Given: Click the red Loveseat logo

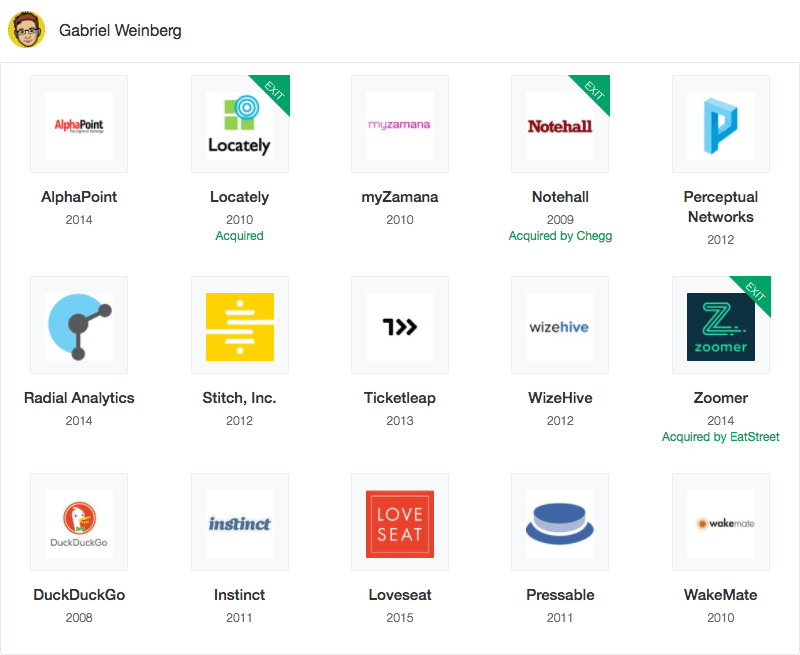Looking at the screenshot, I should coord(400,522).
